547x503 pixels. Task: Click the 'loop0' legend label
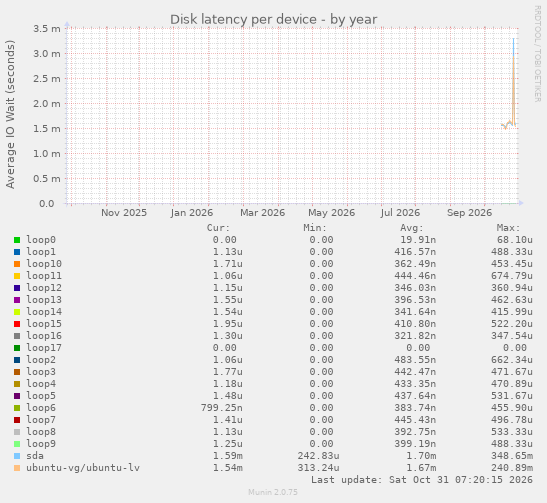pos(41,240)
